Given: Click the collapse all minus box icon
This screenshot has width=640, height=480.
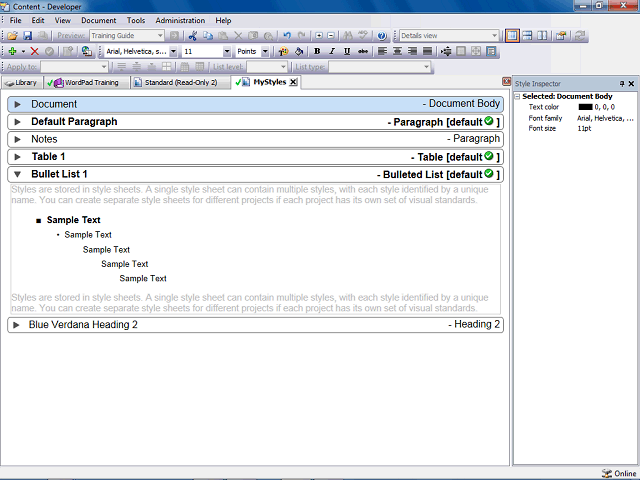Looking at the screenshot, I should tap(331, 36).
